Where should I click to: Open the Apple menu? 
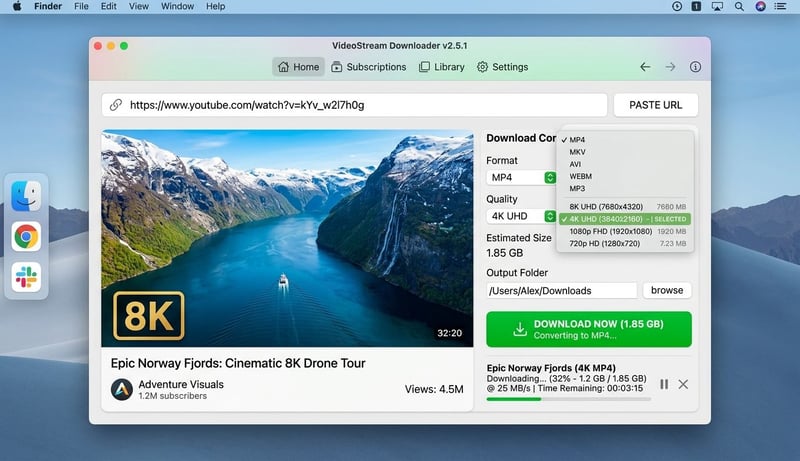(17, 6)
